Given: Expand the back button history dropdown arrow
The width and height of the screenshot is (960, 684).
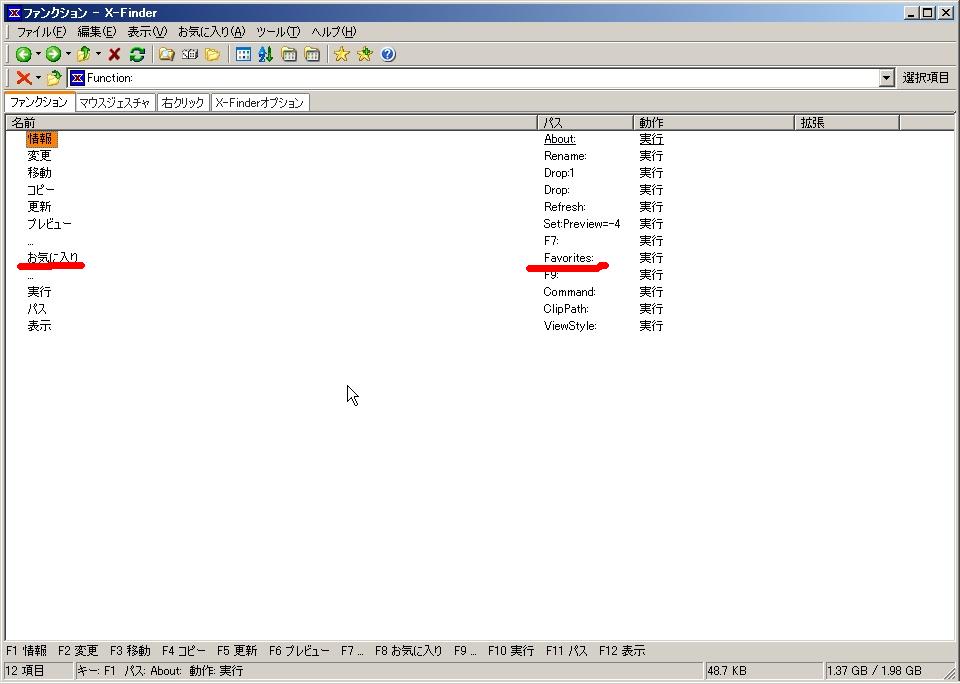Looking at the screenshot, I should [x=38, y=54].
